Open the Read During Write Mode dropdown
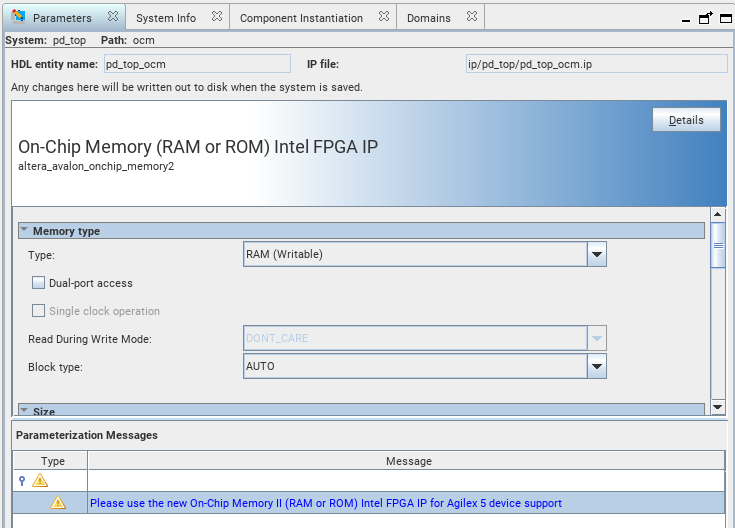This screenshot has height=528, width=735. [425, 338]
